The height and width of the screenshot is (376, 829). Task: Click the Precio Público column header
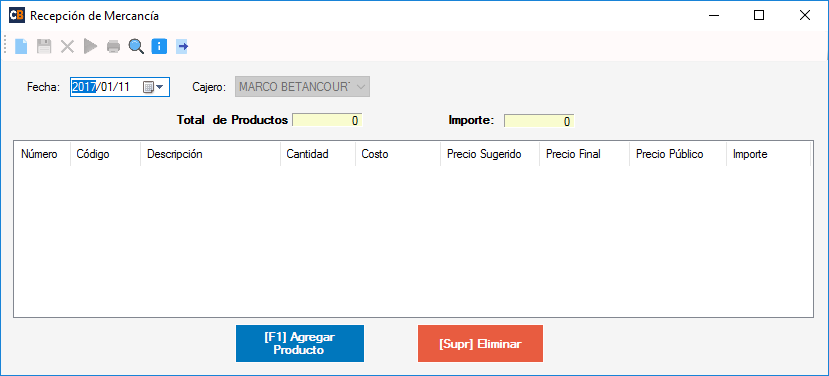[x=678, y=154]
